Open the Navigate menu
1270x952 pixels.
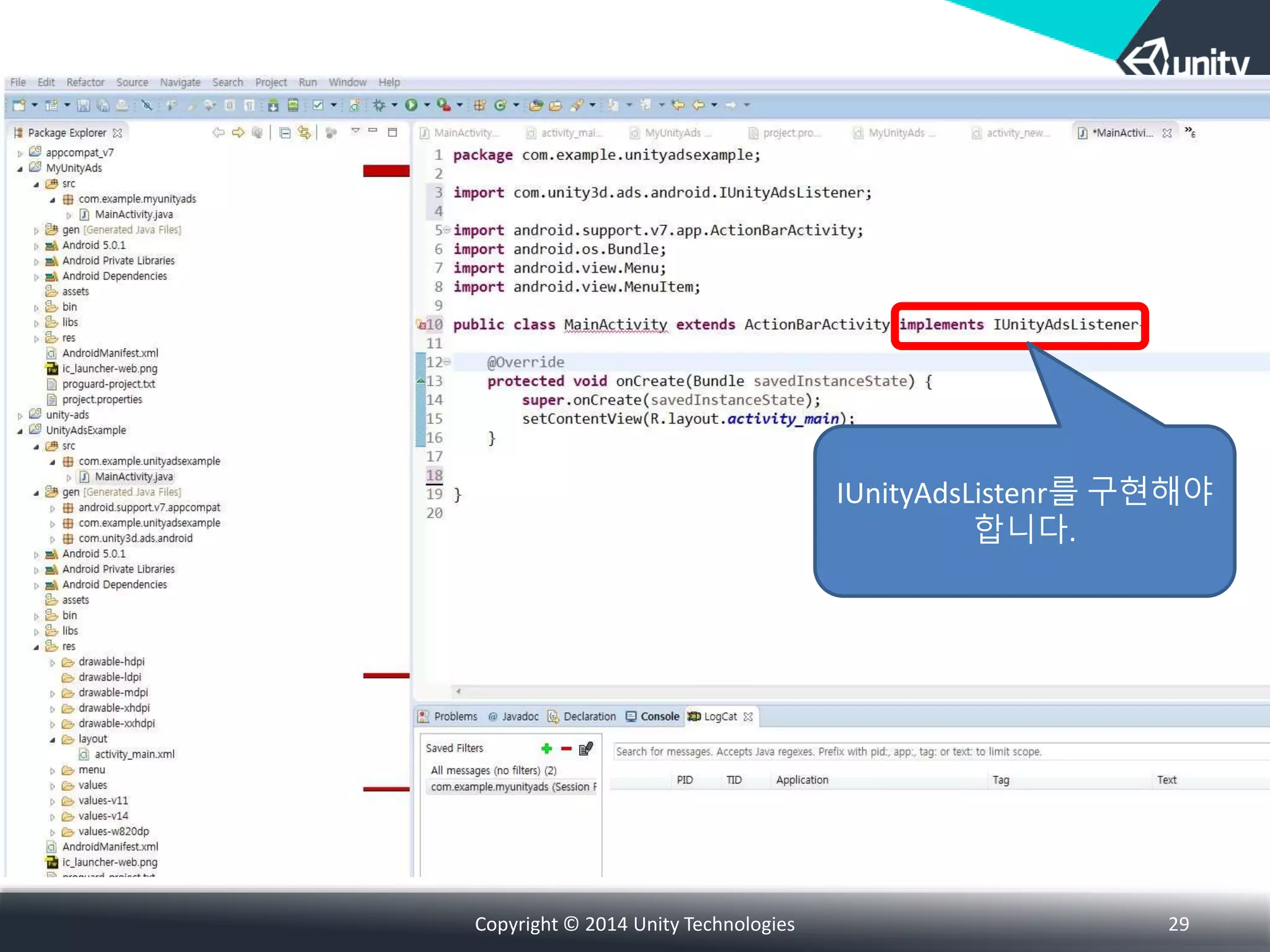coord(180,82)
